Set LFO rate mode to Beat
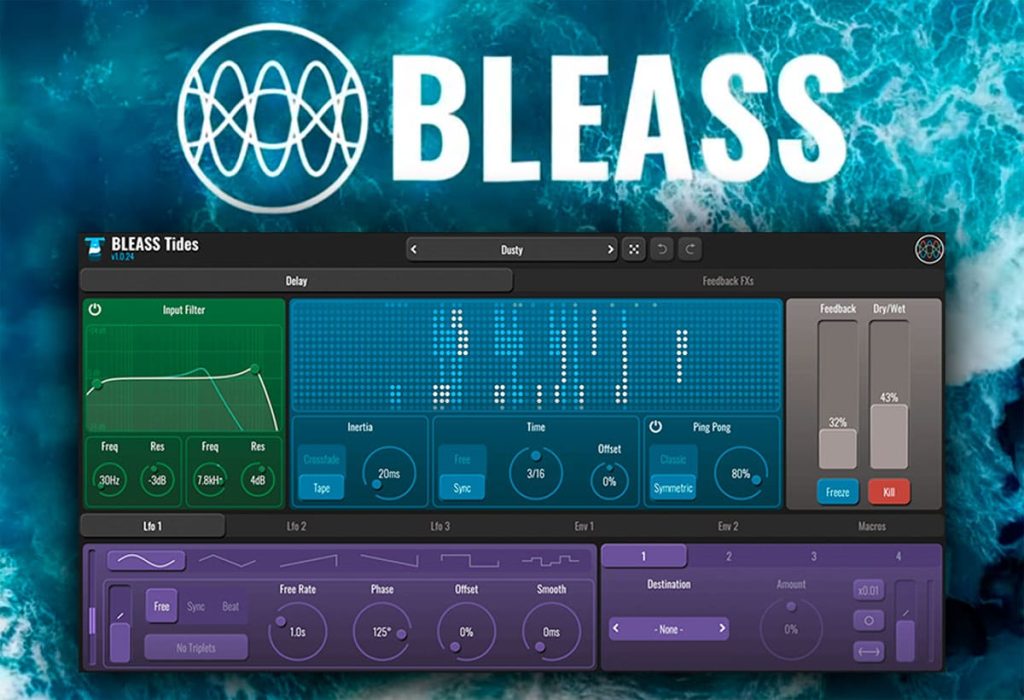 pyautogui.click(x=231, y=606)
